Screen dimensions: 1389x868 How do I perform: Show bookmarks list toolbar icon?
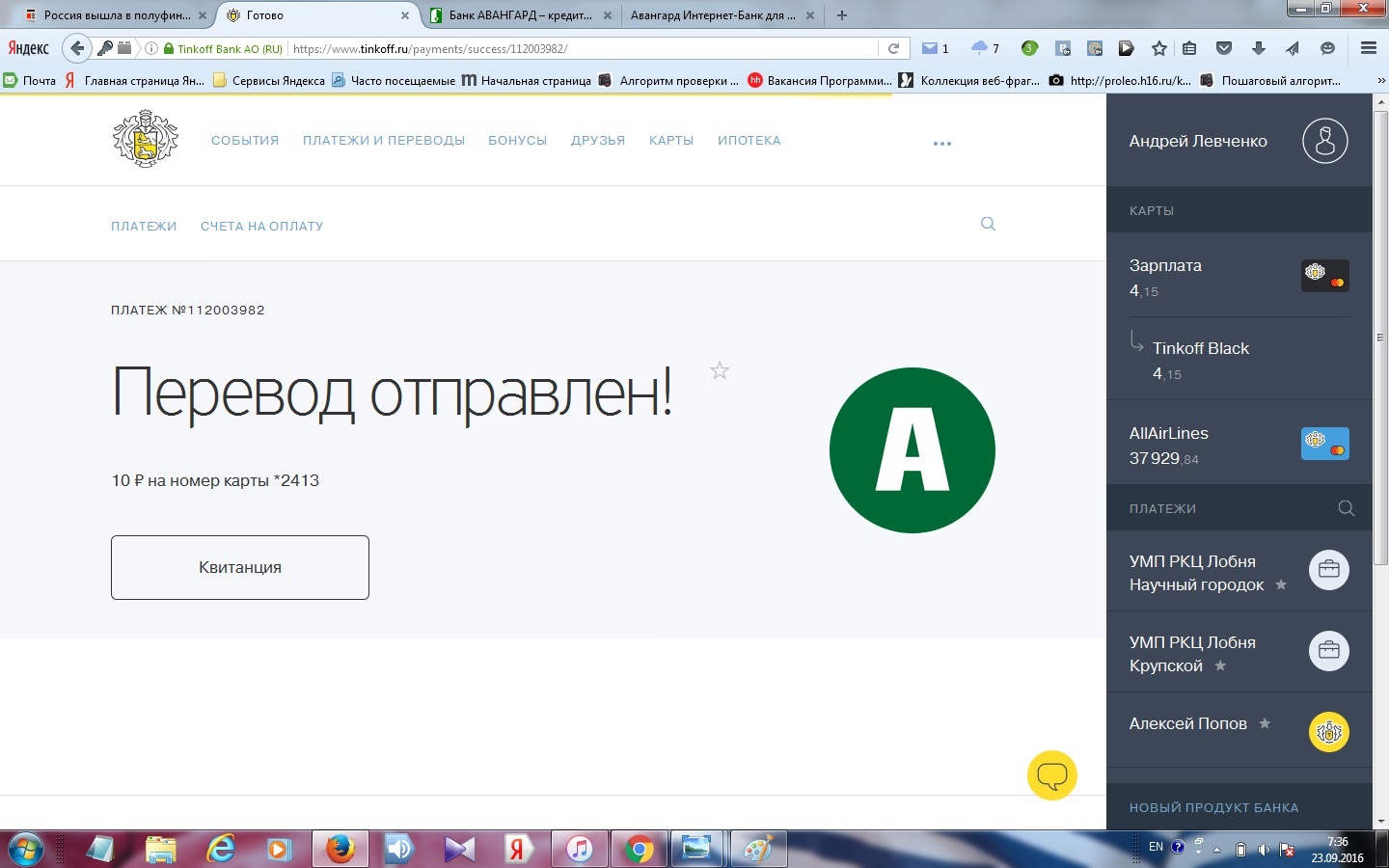coord(1189,48)
